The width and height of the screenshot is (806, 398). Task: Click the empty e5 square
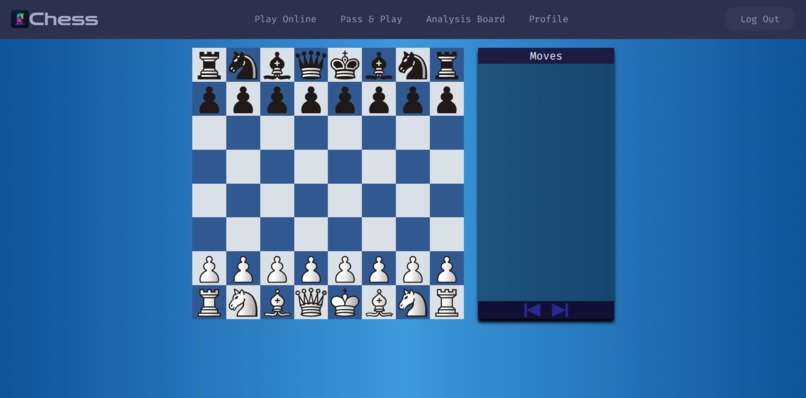[345, 167]
